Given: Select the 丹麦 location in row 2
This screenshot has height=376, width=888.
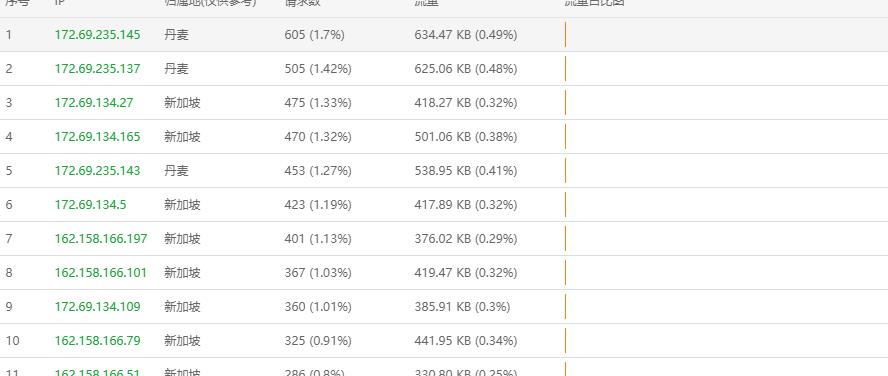Looking at the screenshot, I should pos(176,69).
